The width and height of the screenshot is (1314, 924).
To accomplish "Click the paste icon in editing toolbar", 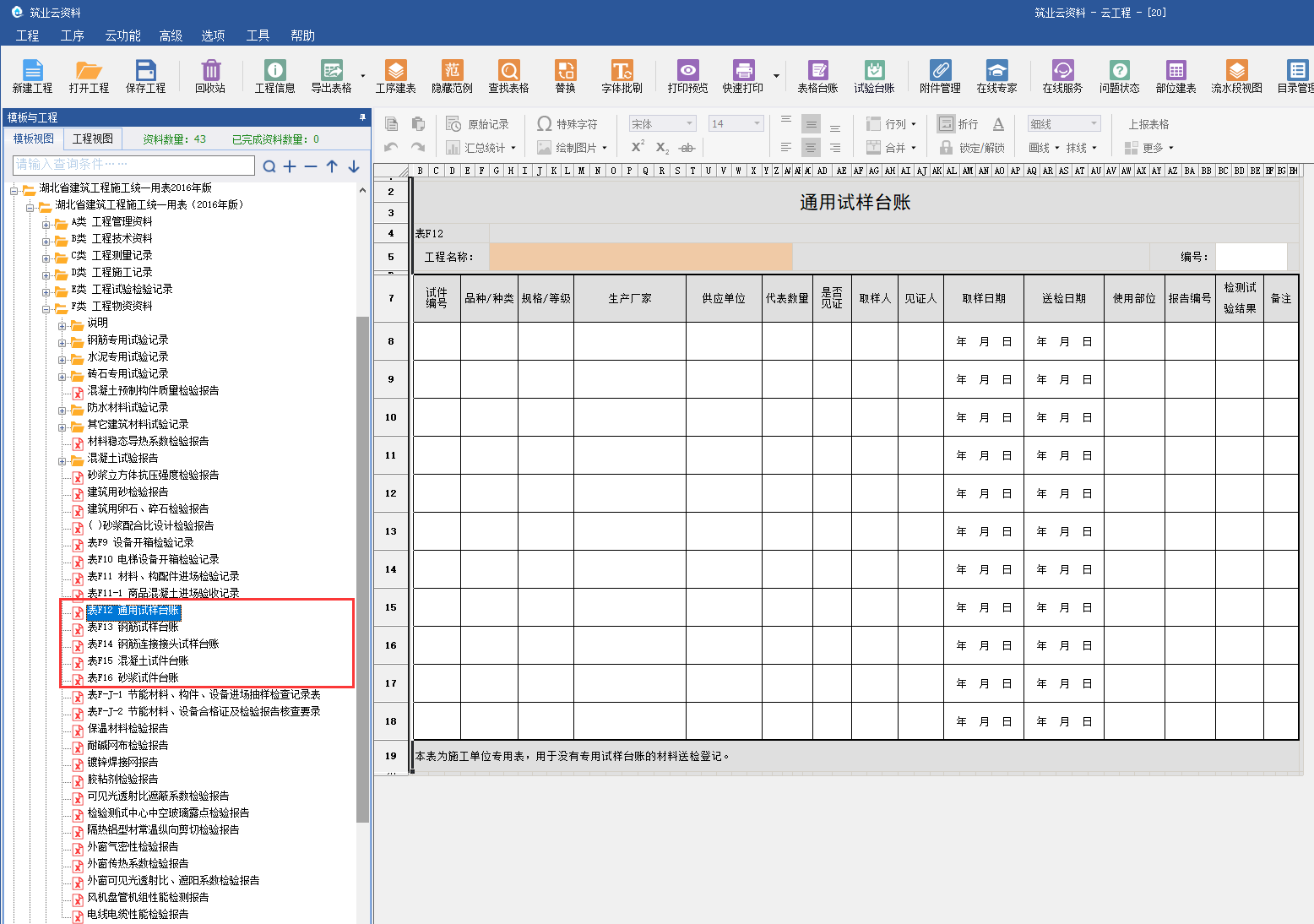I will coord(418,124).
